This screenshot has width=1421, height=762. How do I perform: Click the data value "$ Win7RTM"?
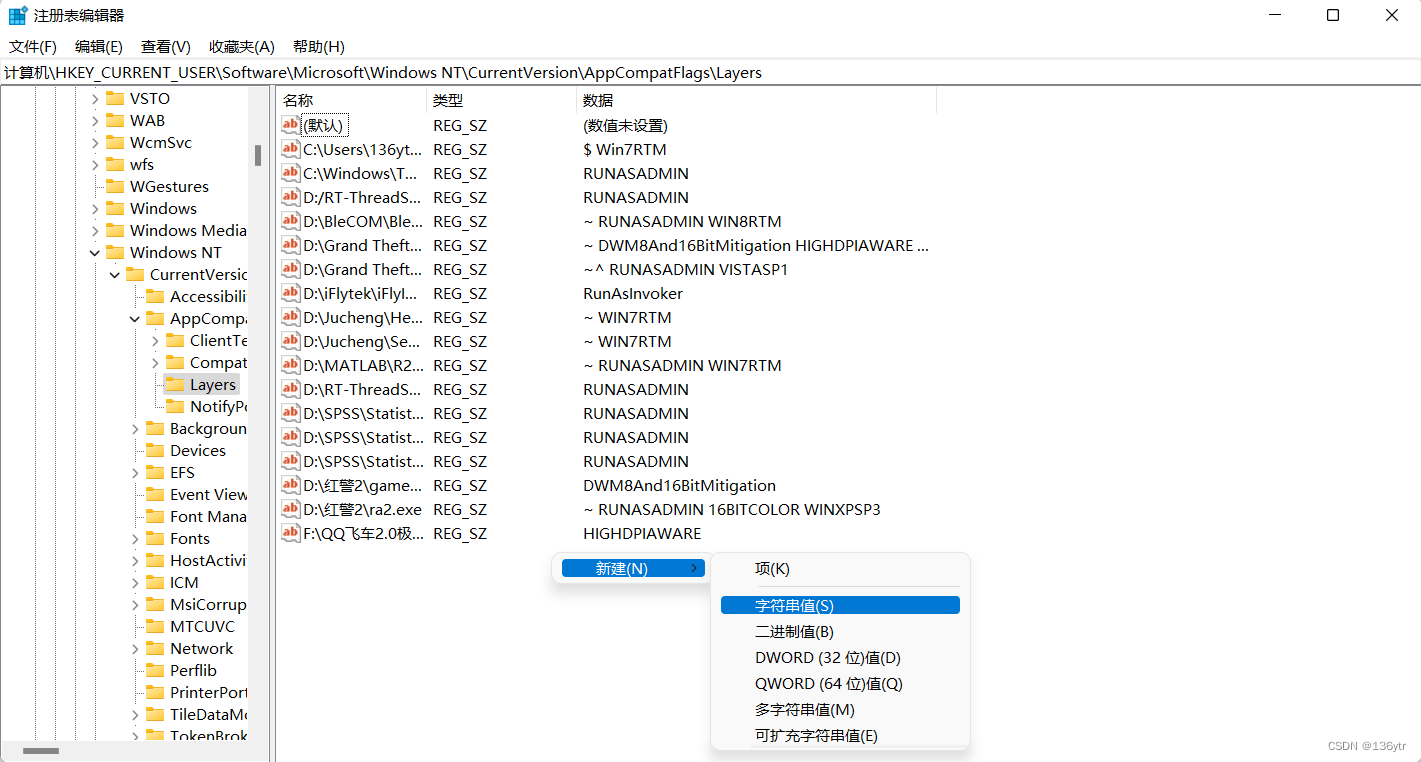pyautogui.click(x=624, y=149)
